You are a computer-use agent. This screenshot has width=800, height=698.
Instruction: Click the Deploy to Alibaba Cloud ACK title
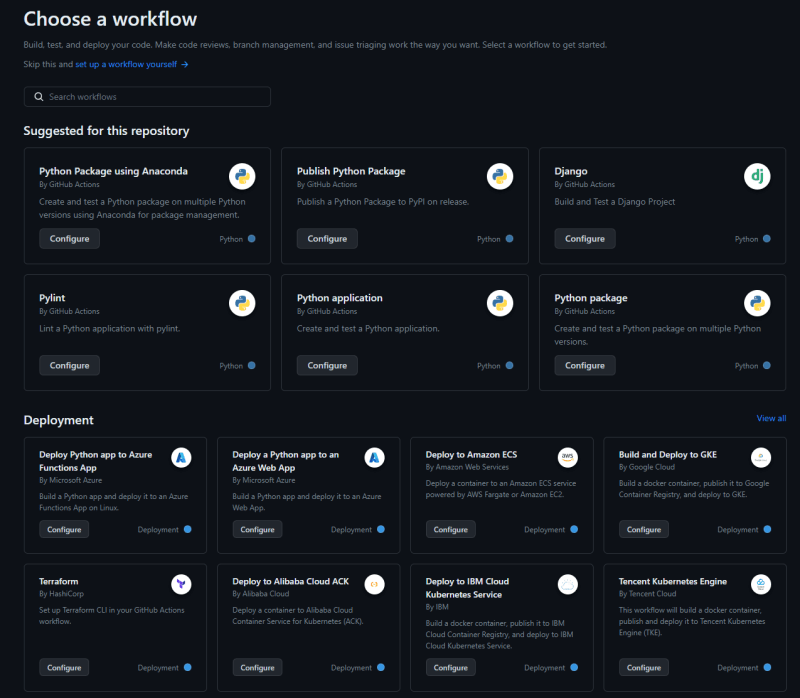coord(291,582)
